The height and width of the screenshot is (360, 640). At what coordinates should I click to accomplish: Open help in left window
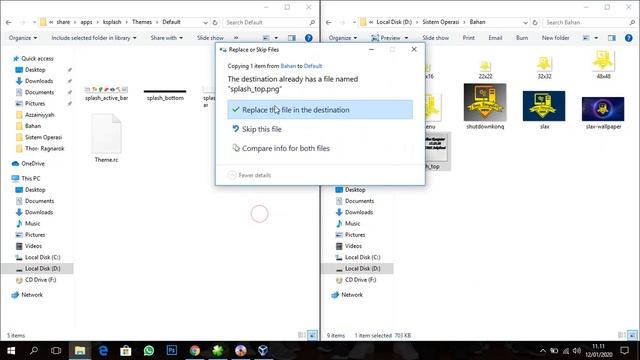click(309, 38)
